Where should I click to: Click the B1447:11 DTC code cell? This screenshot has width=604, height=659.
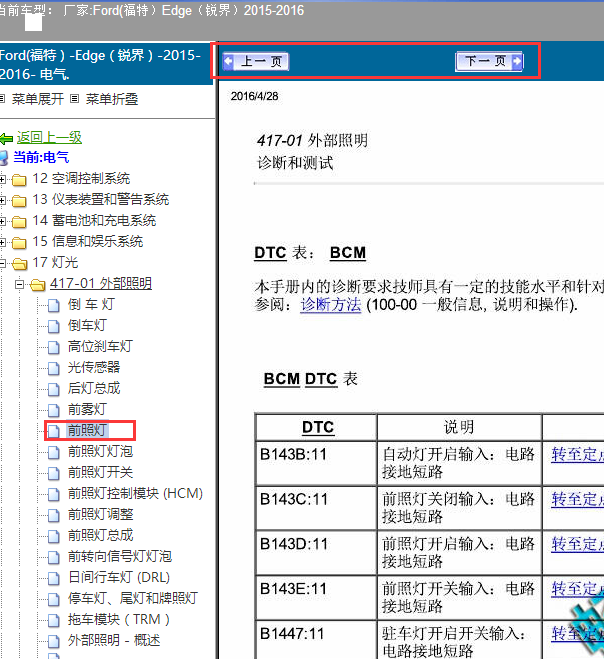pyautogui.click(x=316, y=640)
